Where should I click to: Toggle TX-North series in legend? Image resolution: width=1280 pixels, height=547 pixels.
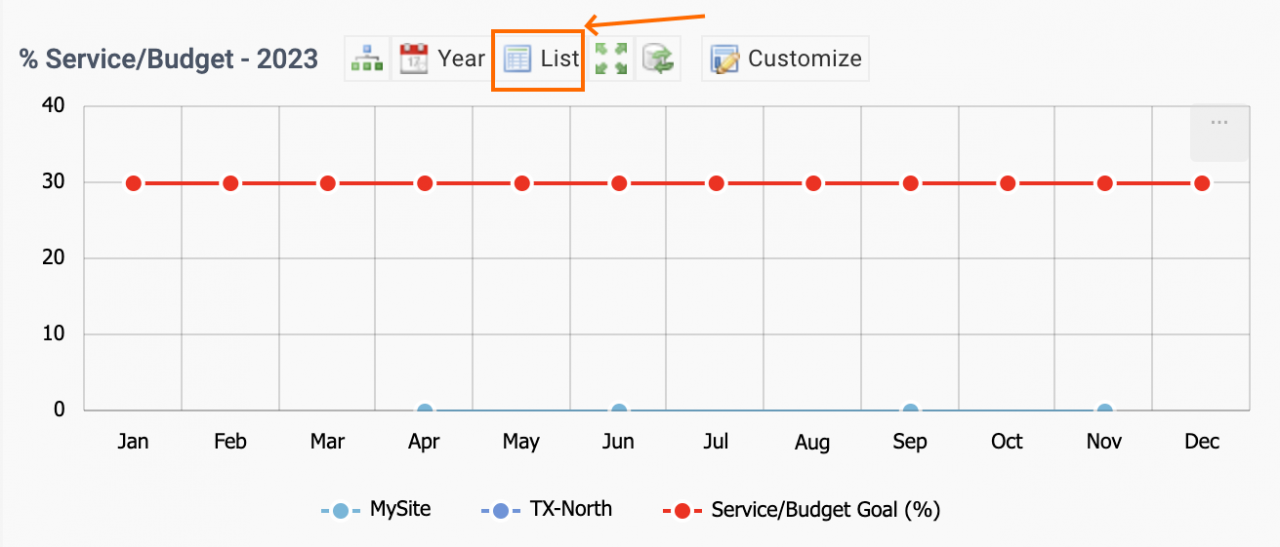[546, 510]
